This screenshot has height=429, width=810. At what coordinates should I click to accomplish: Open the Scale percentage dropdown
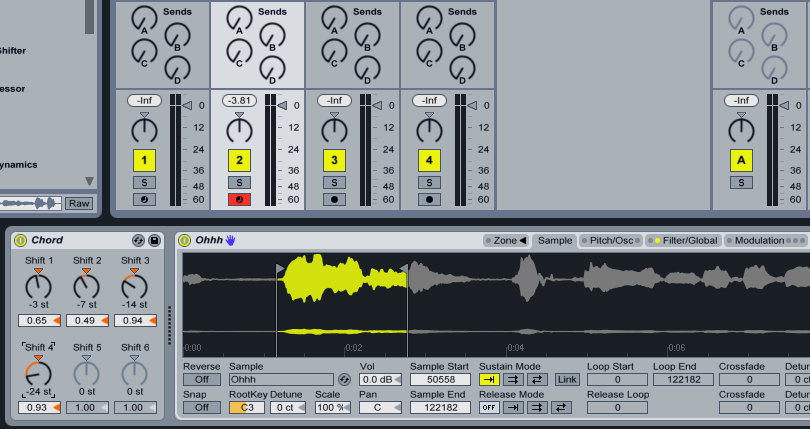tap(330, 407)
